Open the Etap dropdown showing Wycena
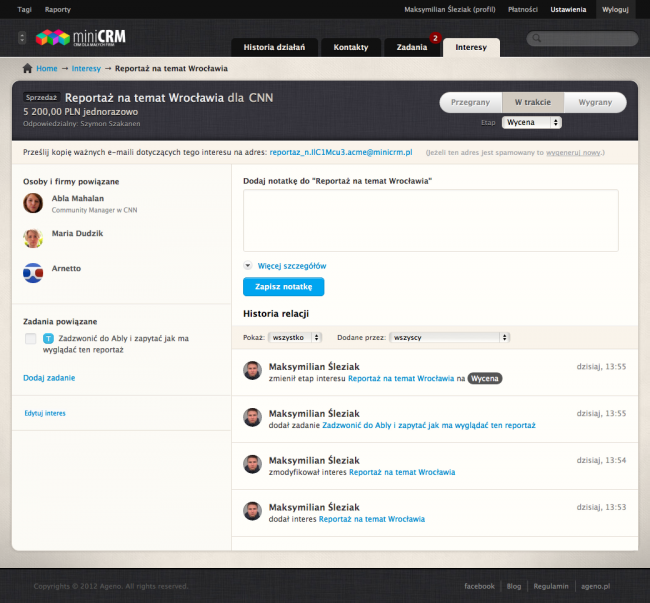650x603 pixels. coord(532,122)
